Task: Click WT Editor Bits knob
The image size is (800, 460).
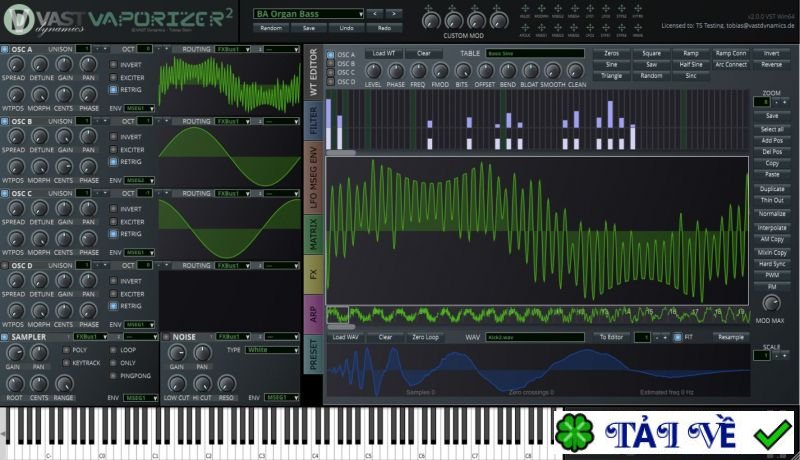Action: tap(462, 71)
